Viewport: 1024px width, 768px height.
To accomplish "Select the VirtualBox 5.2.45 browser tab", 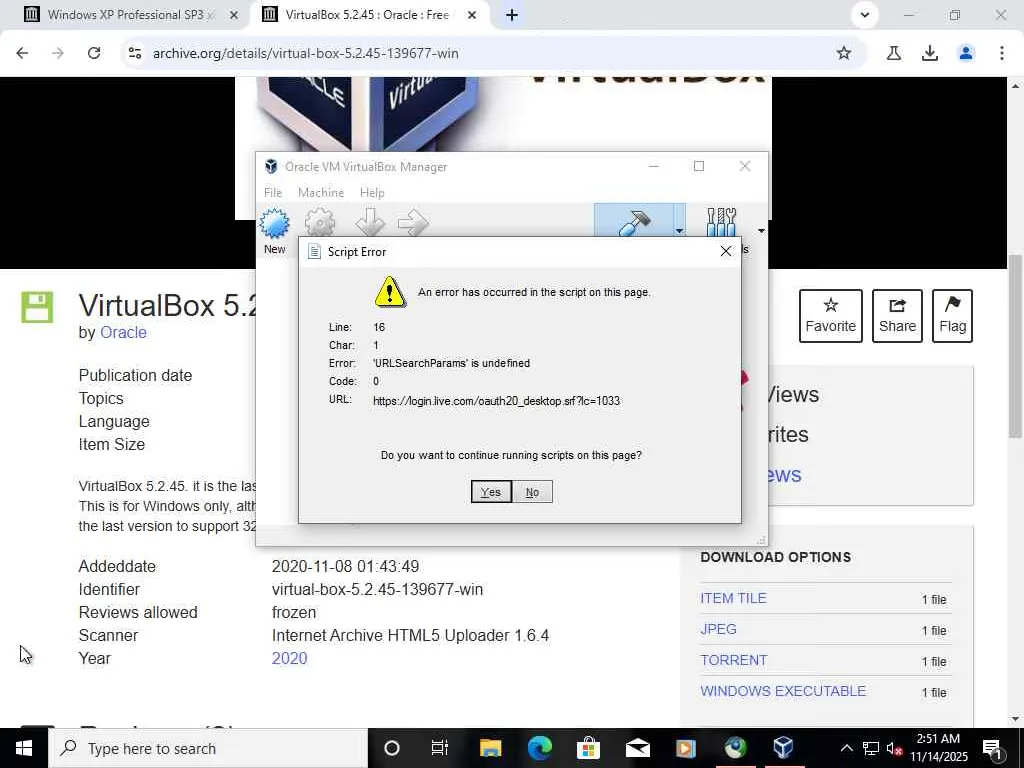I will pyautogui.click(x=368, y=14).
